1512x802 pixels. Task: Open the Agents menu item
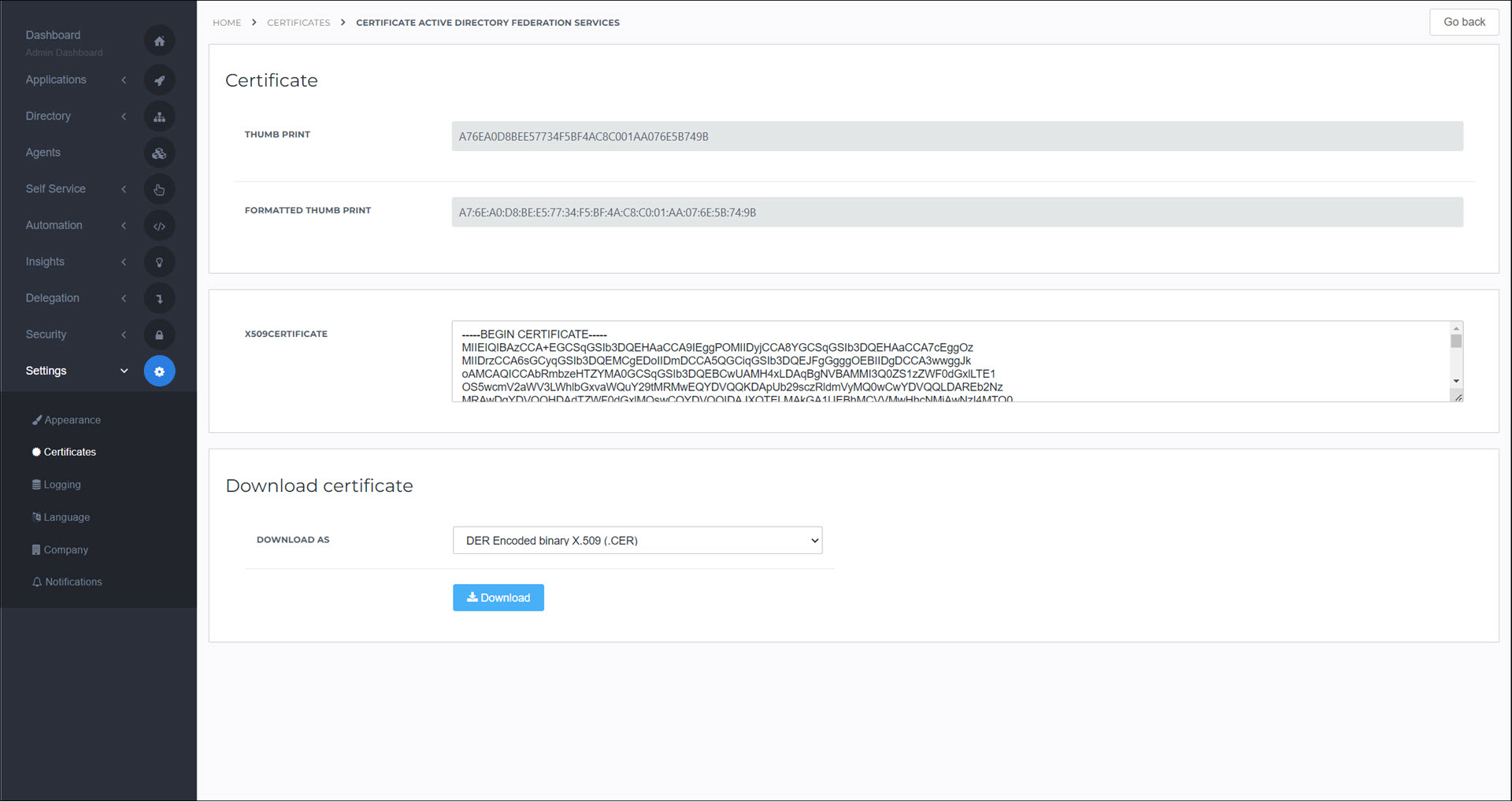(43, 153)
